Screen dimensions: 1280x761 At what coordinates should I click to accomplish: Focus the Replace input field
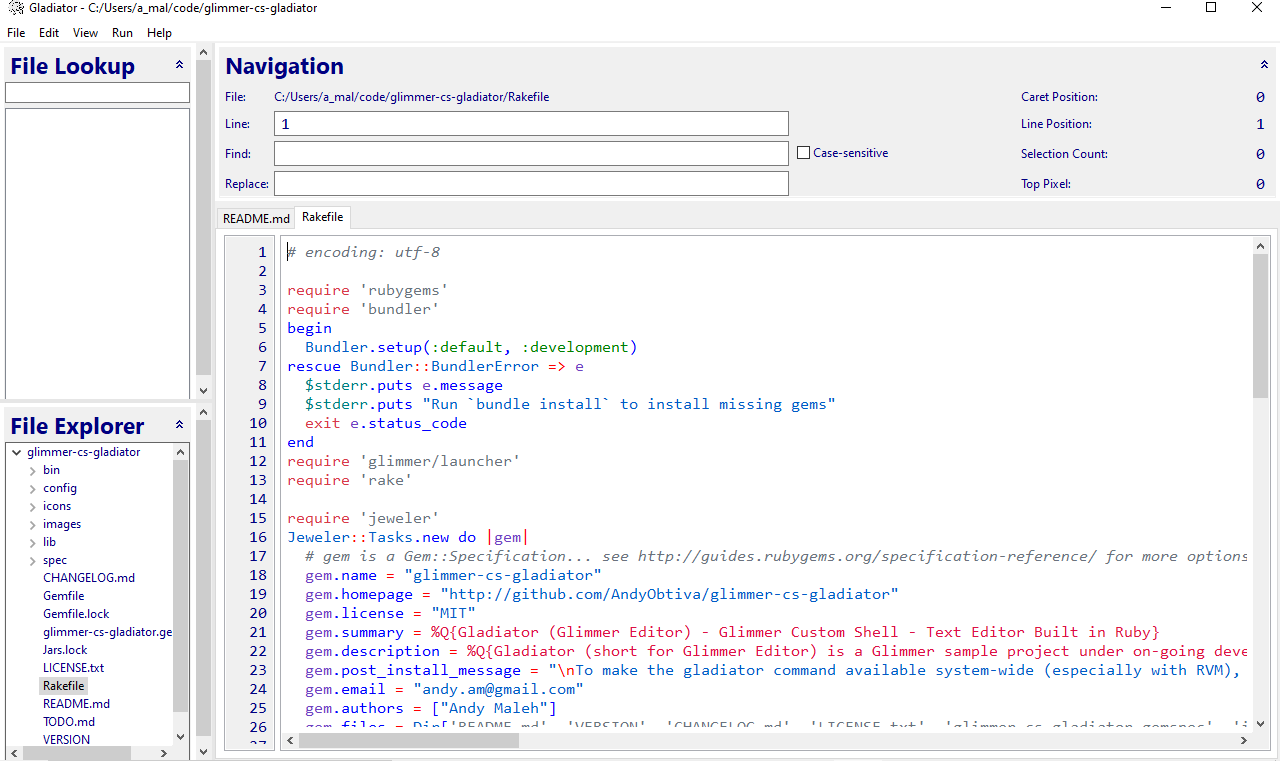(x=531, y=184)
